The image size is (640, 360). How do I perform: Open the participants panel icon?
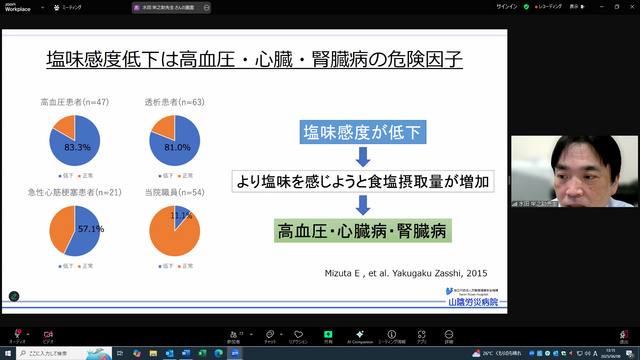tap(233, 334)
